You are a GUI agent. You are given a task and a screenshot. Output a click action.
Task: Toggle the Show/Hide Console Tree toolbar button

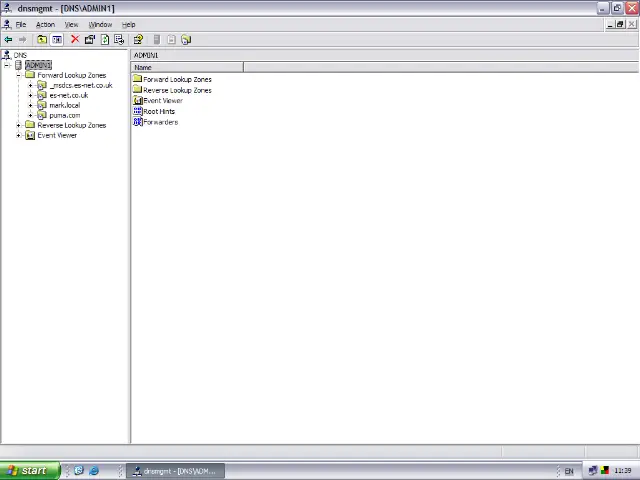57,40
